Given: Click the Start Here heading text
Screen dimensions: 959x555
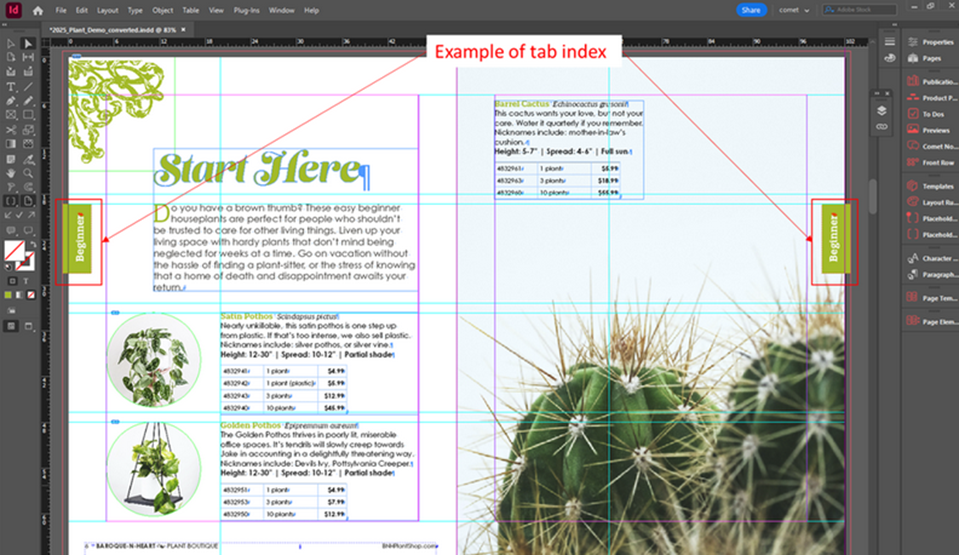Looking at the screenshot, I should pos(259,169).
